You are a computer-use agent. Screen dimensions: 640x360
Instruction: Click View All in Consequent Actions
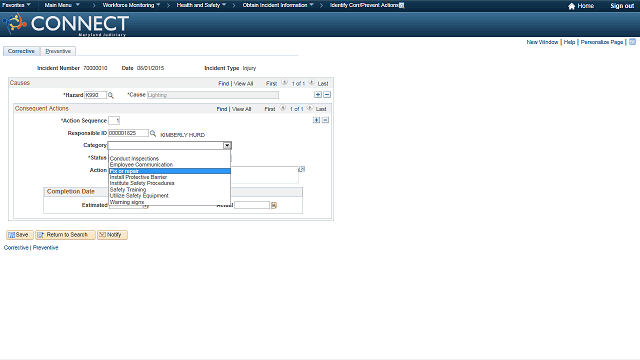tap(242, 109)
